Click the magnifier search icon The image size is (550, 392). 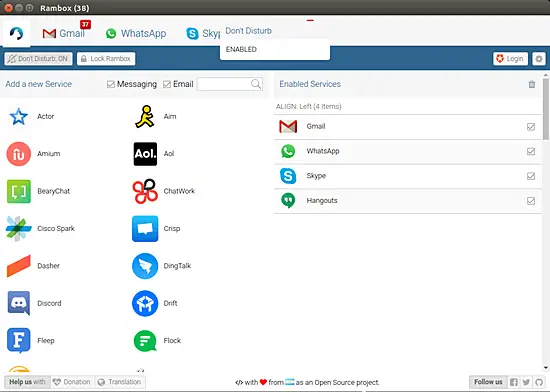coord(256,84)
